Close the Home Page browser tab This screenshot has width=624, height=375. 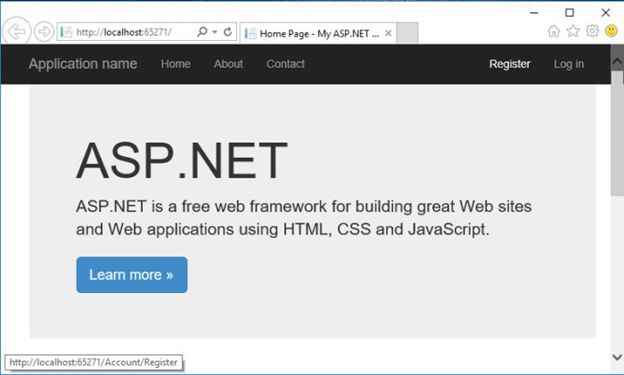388,33
